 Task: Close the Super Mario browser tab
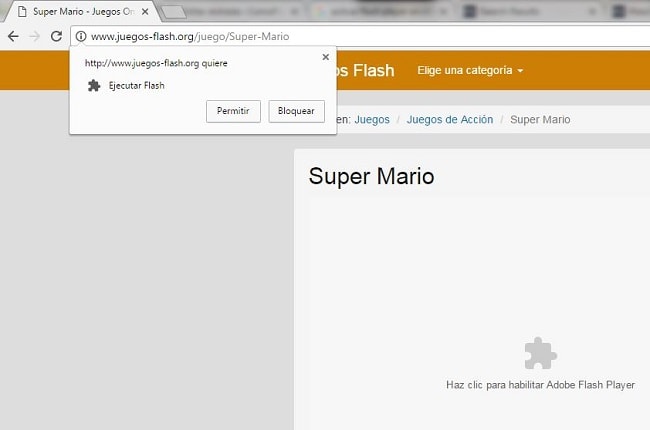145,12
